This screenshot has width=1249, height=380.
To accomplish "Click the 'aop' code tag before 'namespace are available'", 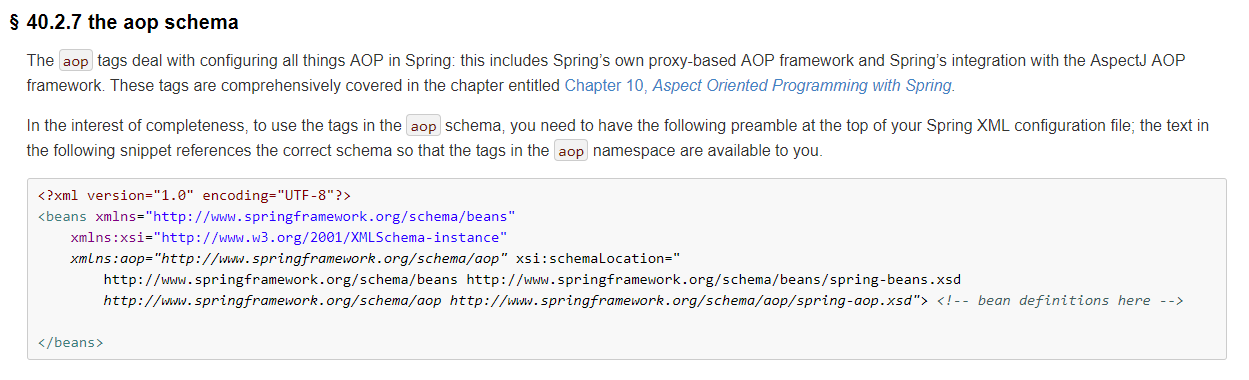I will pos(571,152).
